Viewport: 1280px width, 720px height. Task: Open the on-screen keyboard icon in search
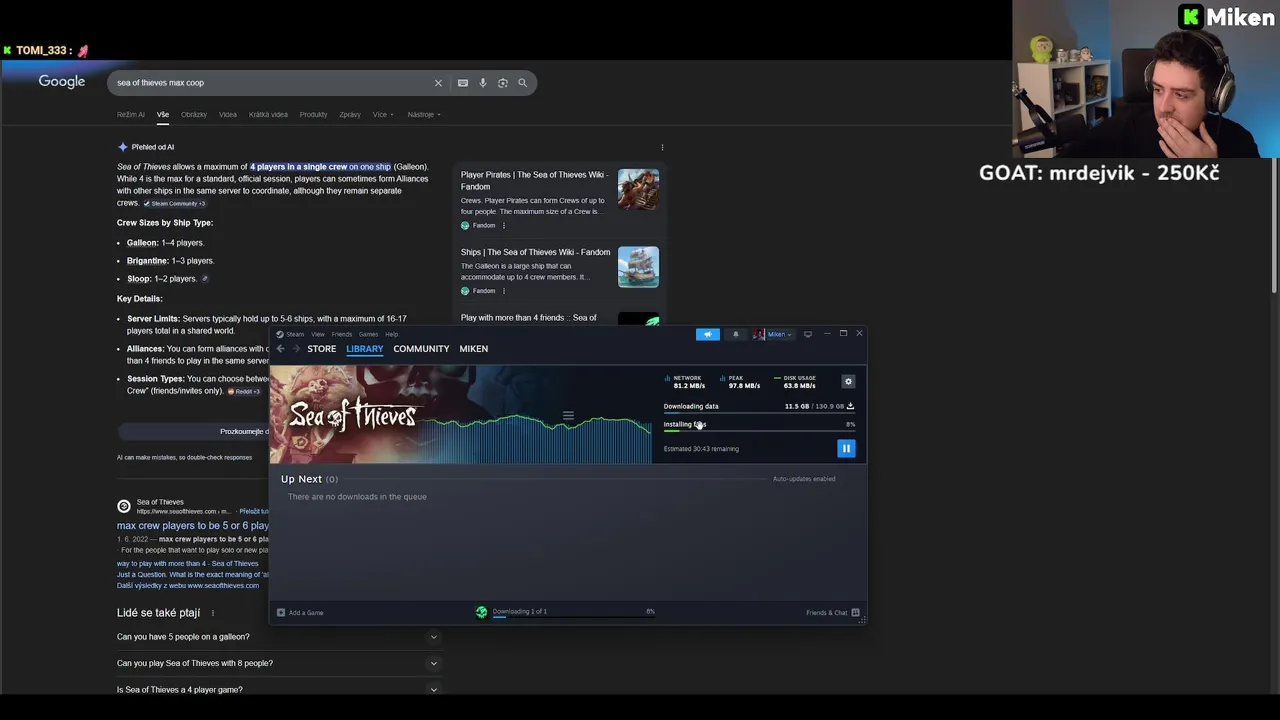coord(463,83)
